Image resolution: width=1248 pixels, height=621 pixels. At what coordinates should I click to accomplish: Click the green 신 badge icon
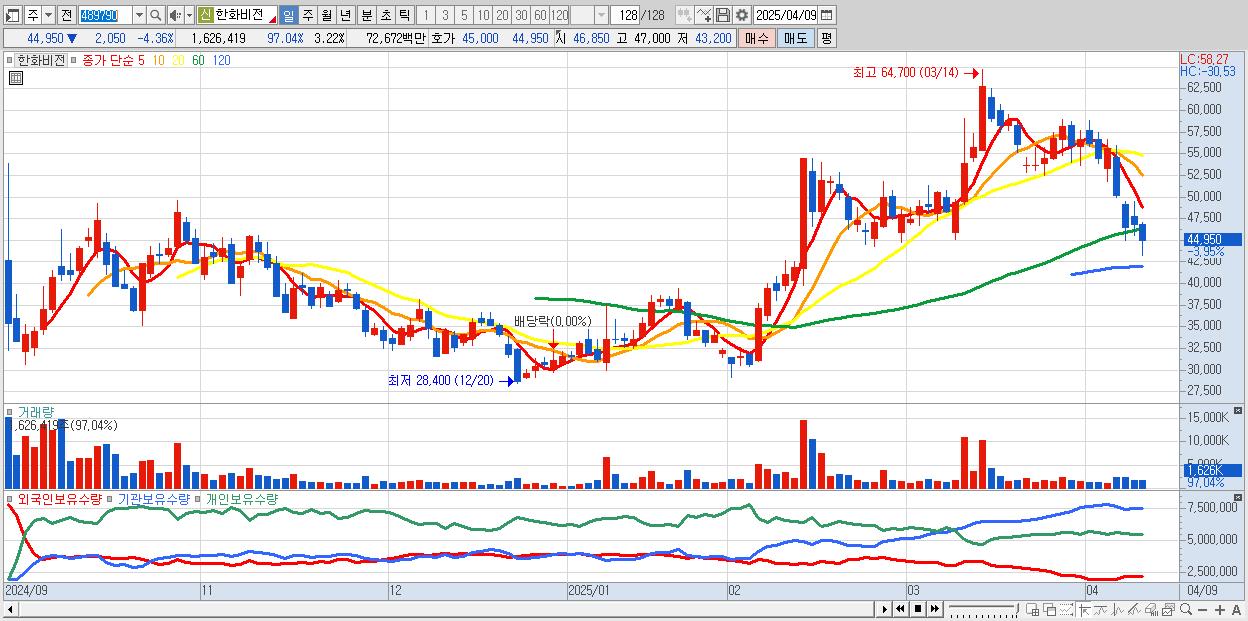point(204,15)
